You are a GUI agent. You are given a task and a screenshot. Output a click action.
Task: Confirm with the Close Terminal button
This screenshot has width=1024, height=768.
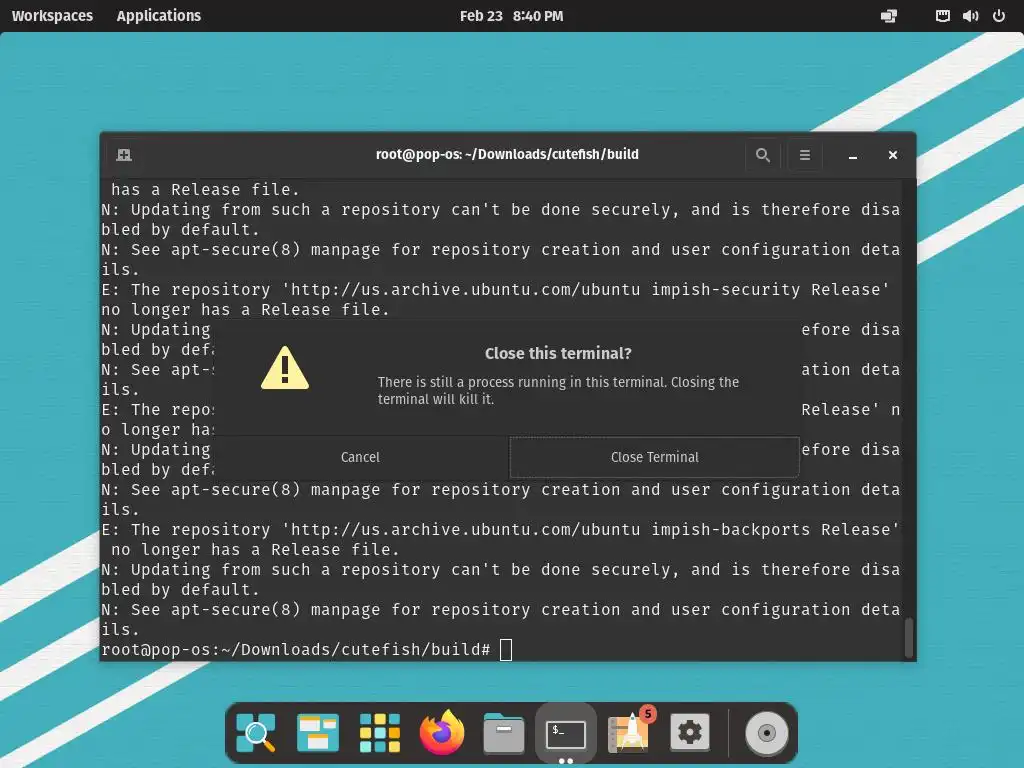coord(654,457)
